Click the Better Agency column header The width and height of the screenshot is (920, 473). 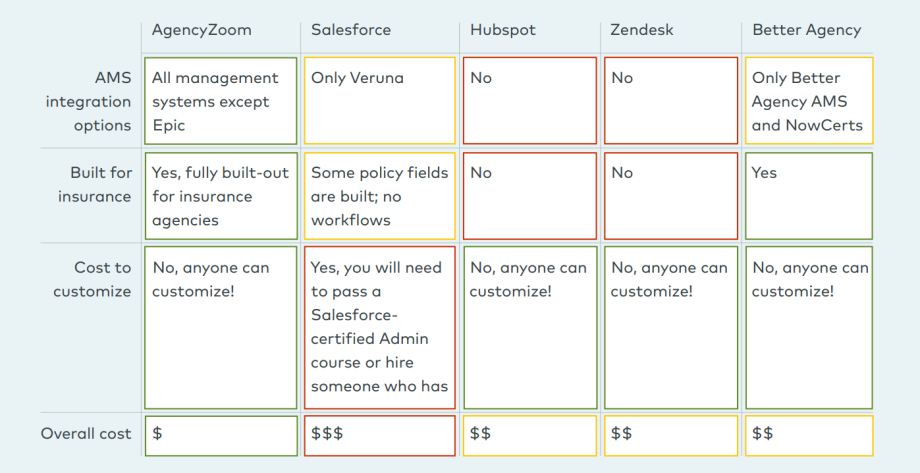[807, 30]
